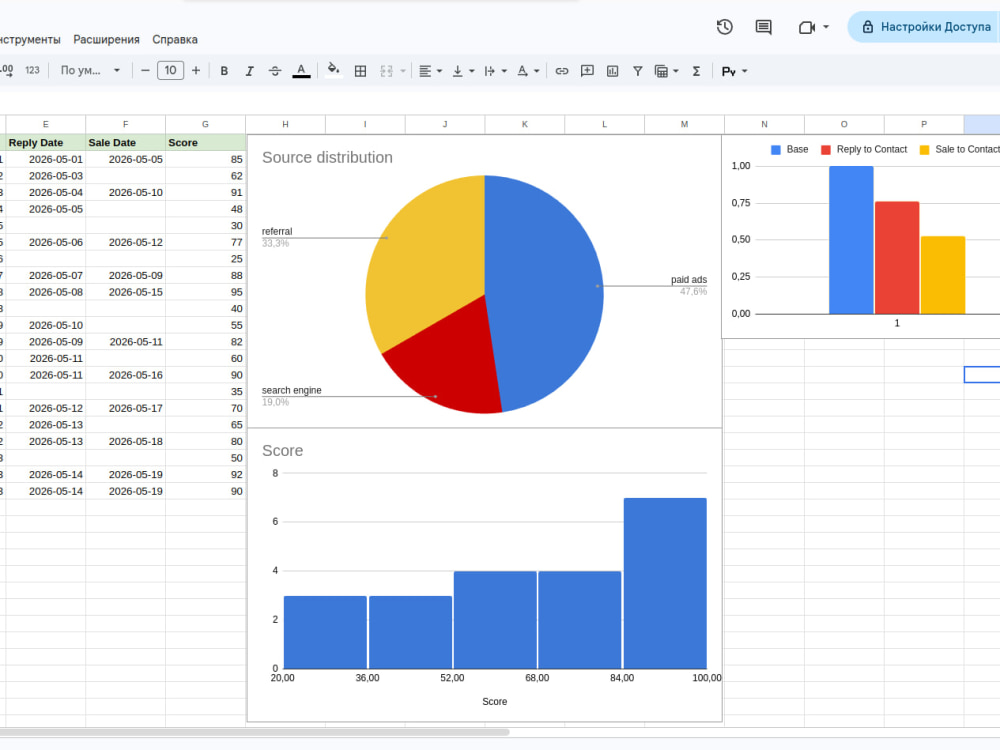Select the blue Base bar in column chart
This screenshot has width=1000, height=750.
pos(851,240)
